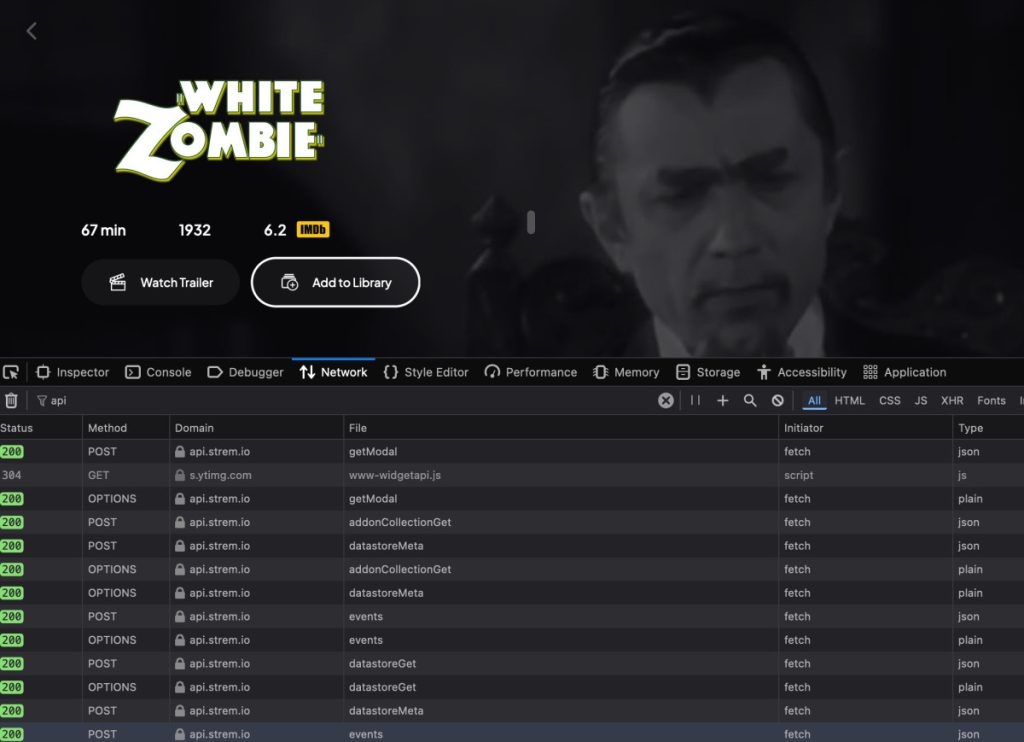Sort by the File column header
The height and width of the screenshot is (742, 1024).
point(561,428)
